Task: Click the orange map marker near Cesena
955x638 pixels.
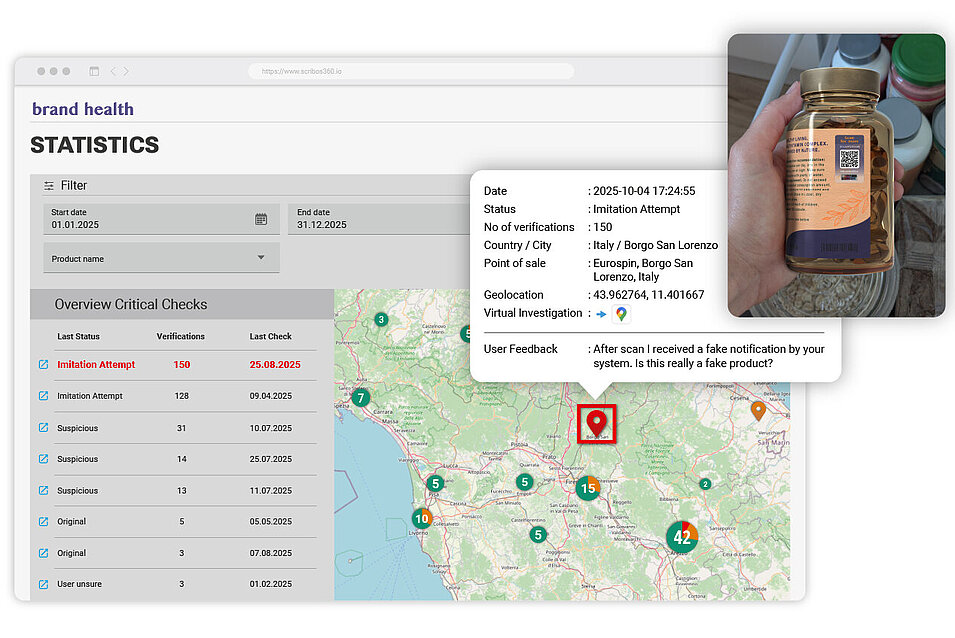Action: (x=758, y=409)
